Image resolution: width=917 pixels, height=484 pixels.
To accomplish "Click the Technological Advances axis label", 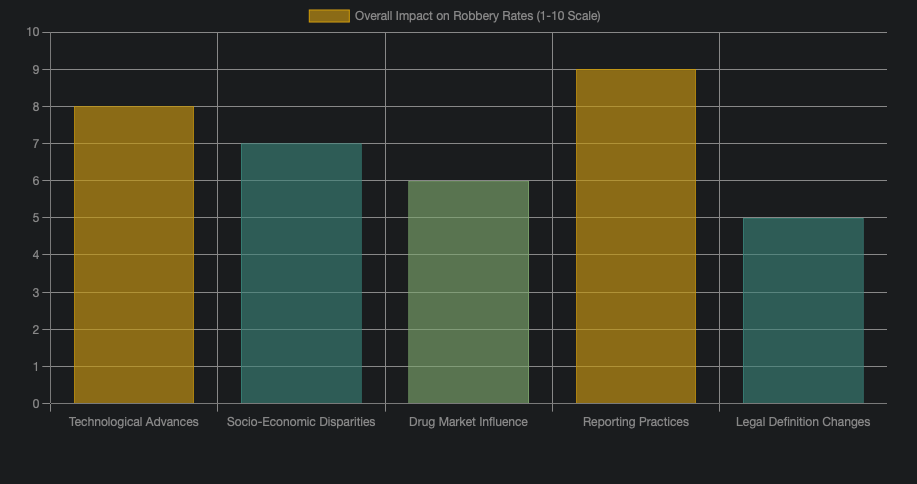I will tap(134, 422).
